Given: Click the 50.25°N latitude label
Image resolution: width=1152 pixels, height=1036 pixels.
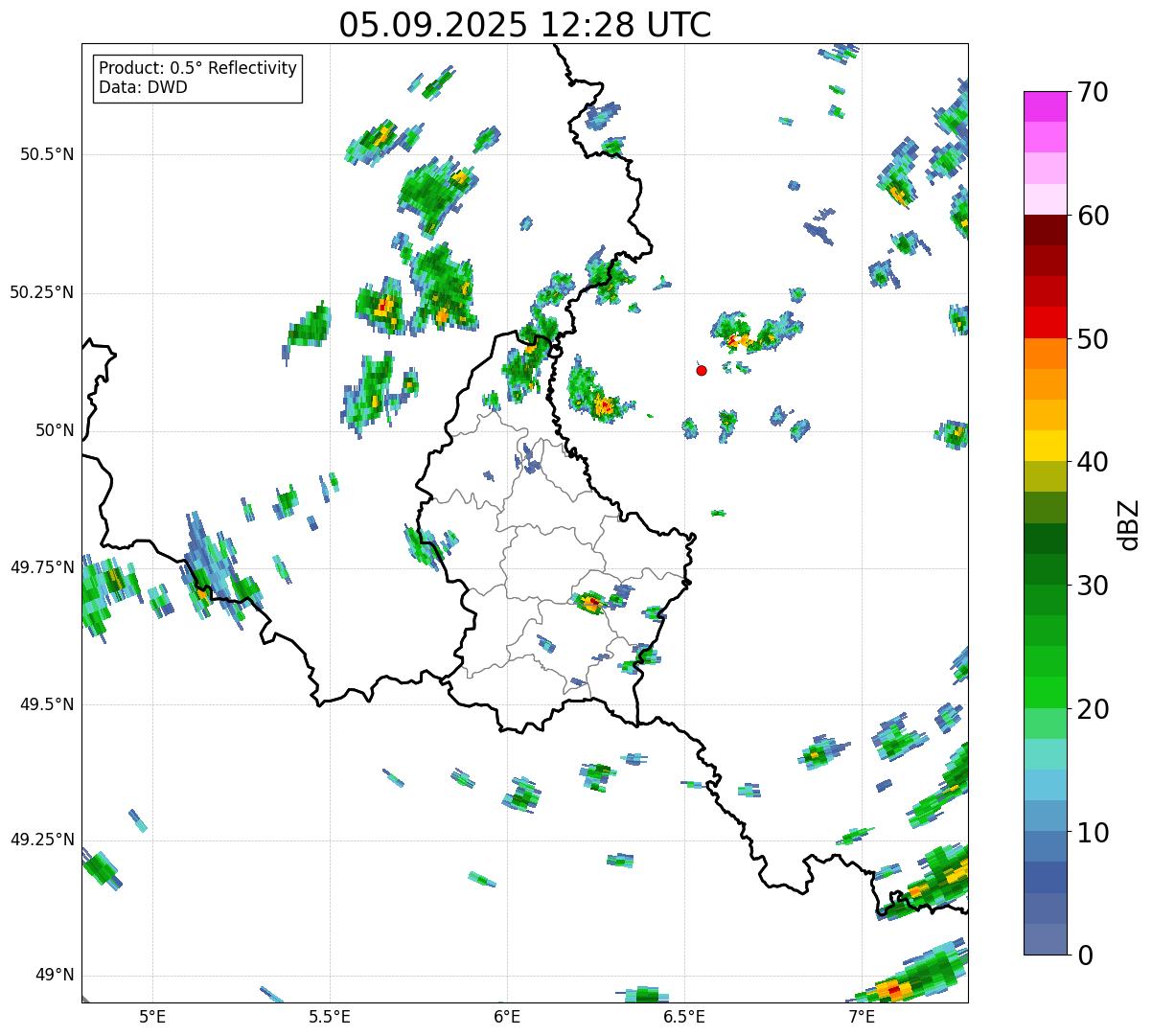Looking at the screenshot, I should [41, 292].
